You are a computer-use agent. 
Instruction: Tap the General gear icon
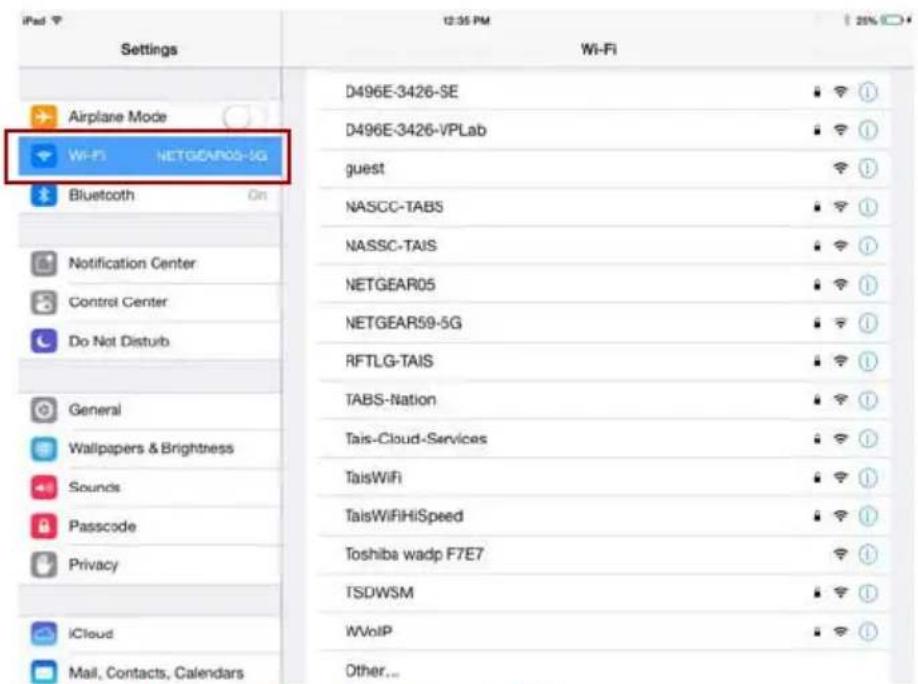[44, 409]
